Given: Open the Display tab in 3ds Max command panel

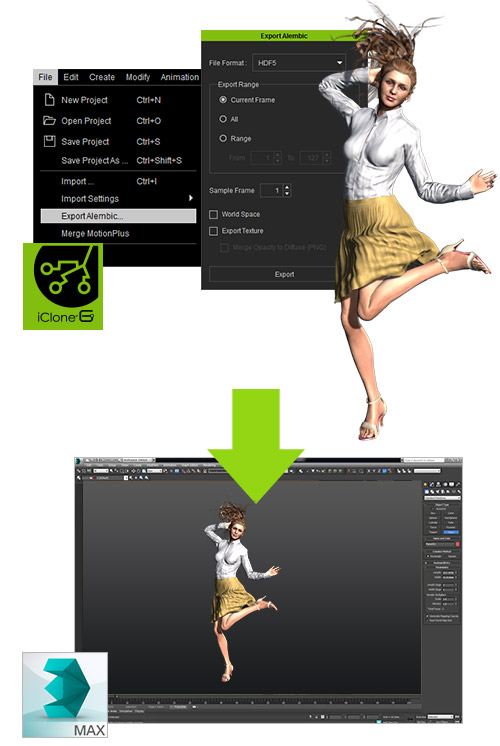Looking at the screenshot, I should pyautogui.click(x=451, y=484).
